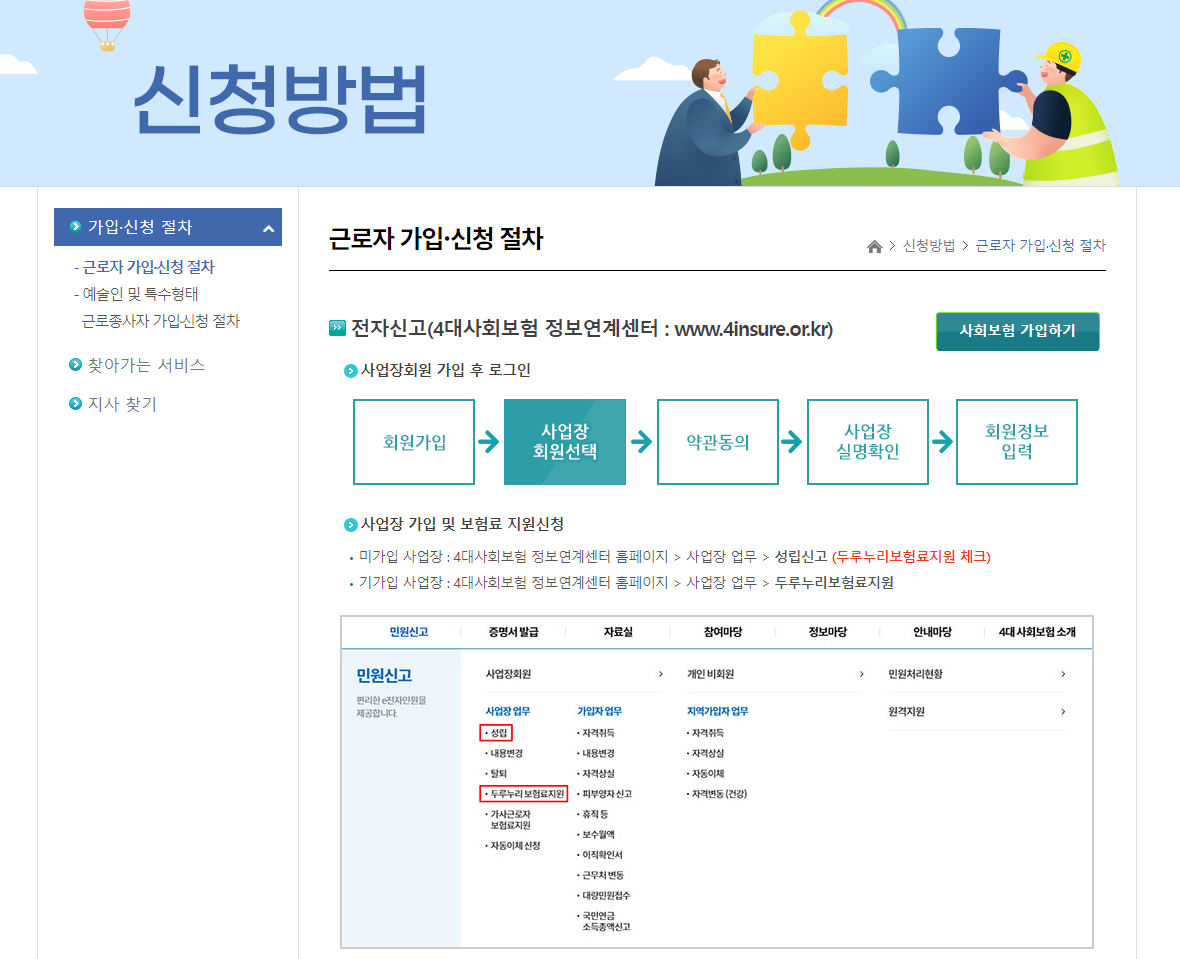Click the arrow between 회원가입 and 사업장 회원선택
This screenshot has width=1180, height=959.
pos(490,442)
